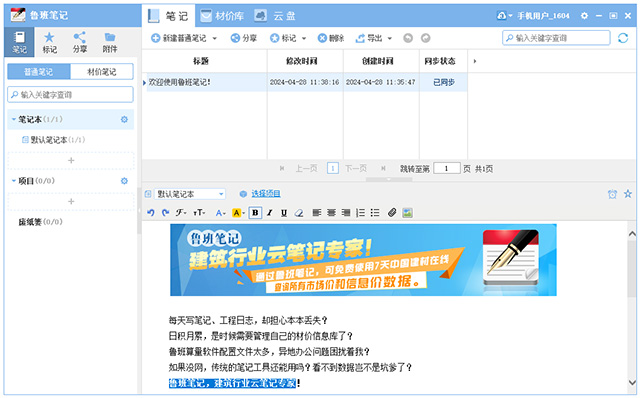Screen dimensions: 640x398
Task: Click the 已同步 sync status cell
Action: tap(443, 82)
